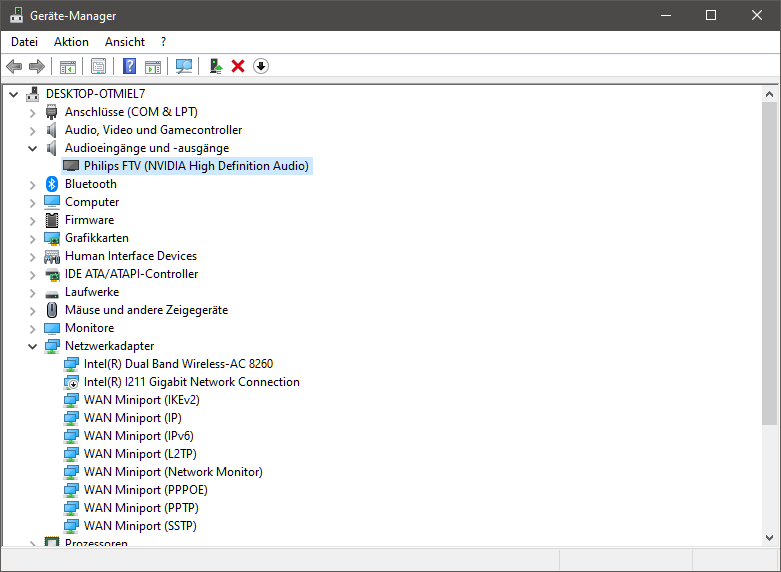Open the Aktion menu
Image resolution: width=781 pixels, height=572 pixels.
pos(71,42)
